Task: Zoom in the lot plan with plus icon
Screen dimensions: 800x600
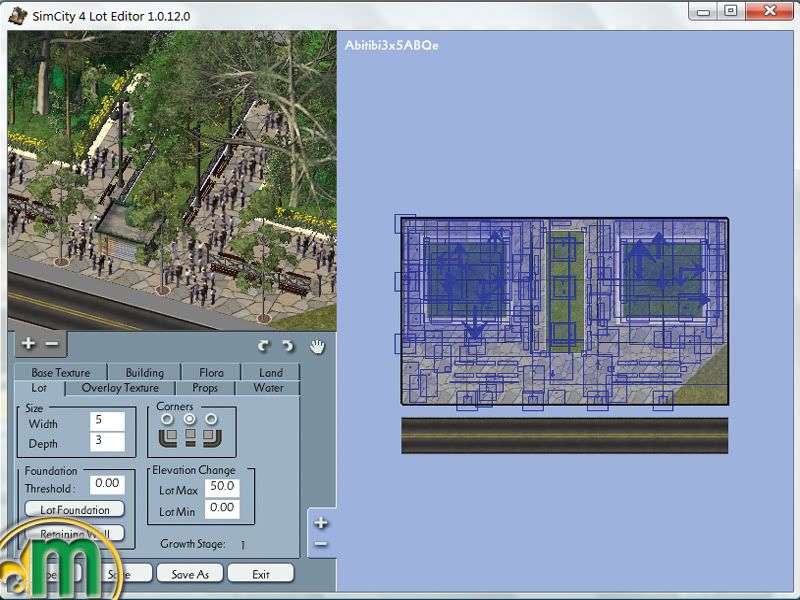Action: click(321, 522)
